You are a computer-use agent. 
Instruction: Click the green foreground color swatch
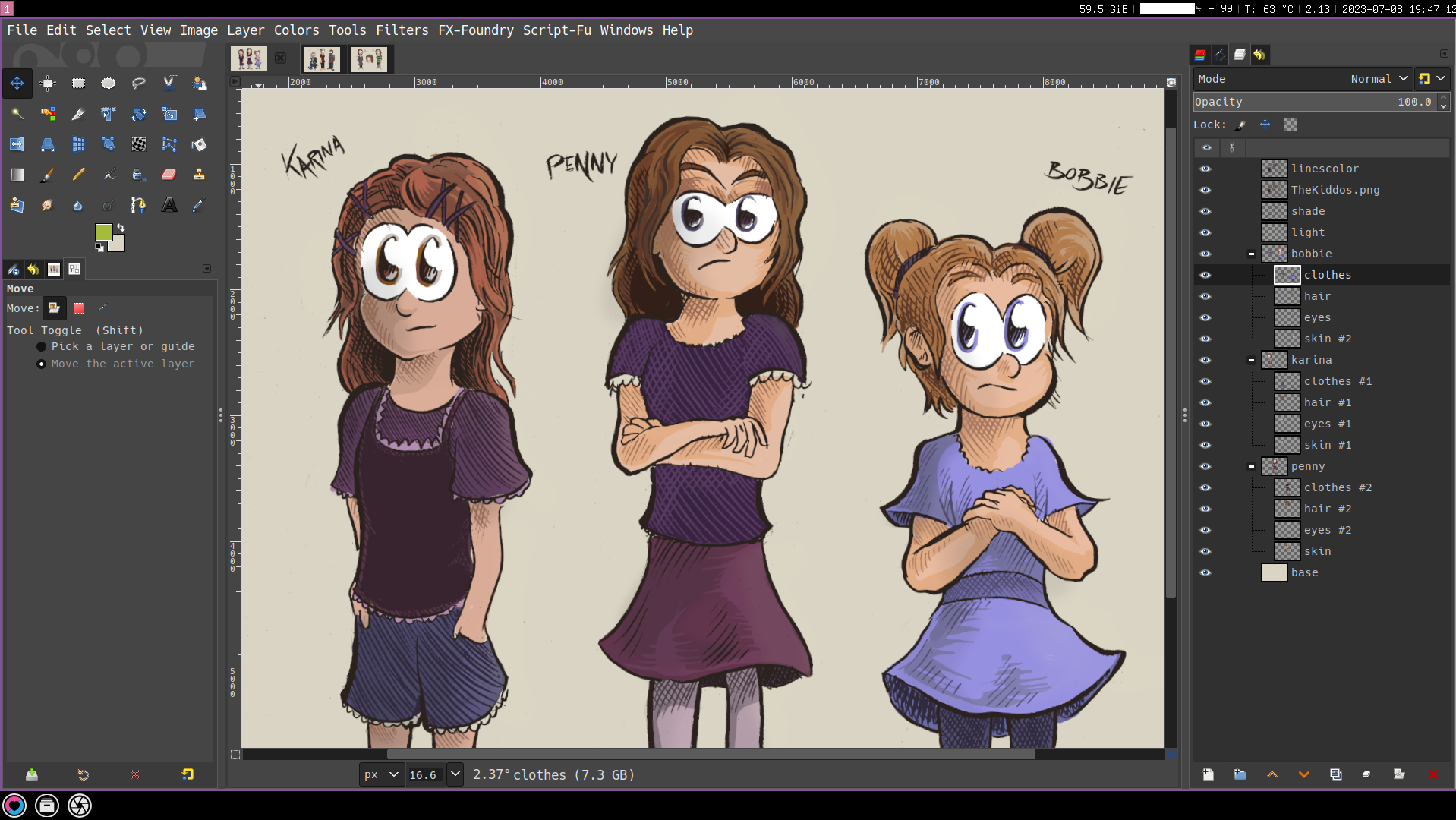(104, 232)
